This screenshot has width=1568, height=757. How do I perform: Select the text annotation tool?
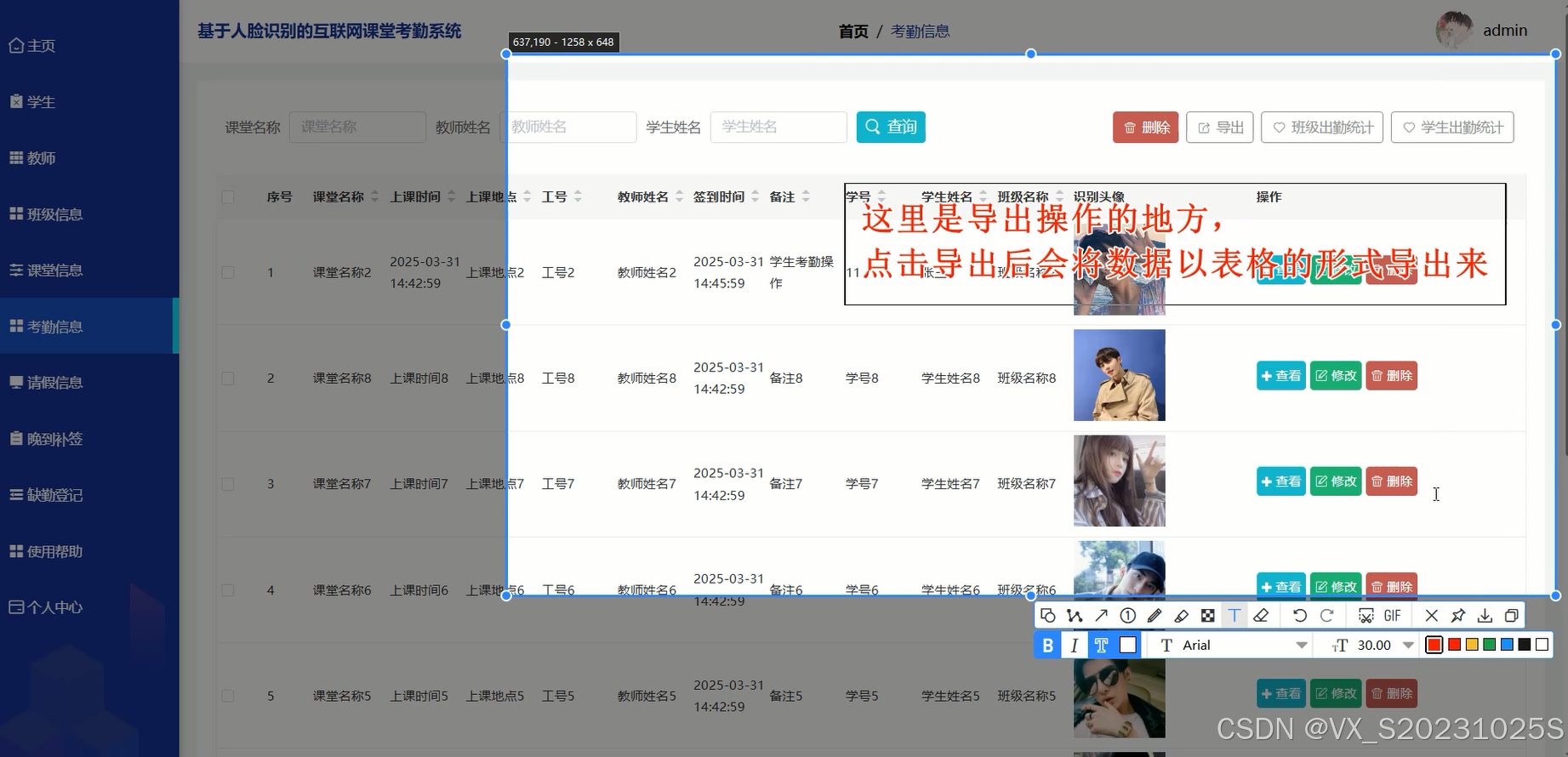click(x=1234, y=616)
